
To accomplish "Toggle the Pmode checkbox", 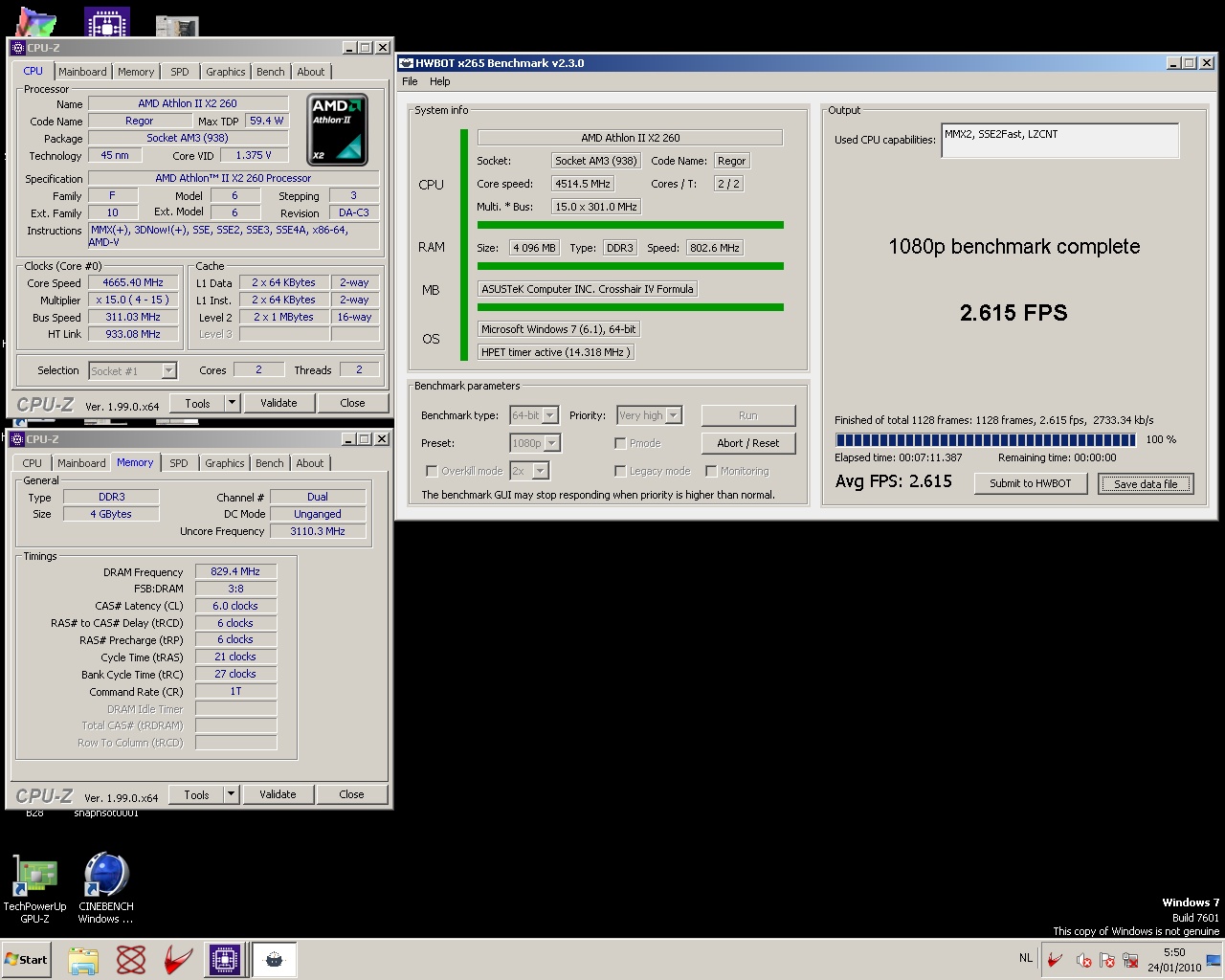I will (620, 443).
